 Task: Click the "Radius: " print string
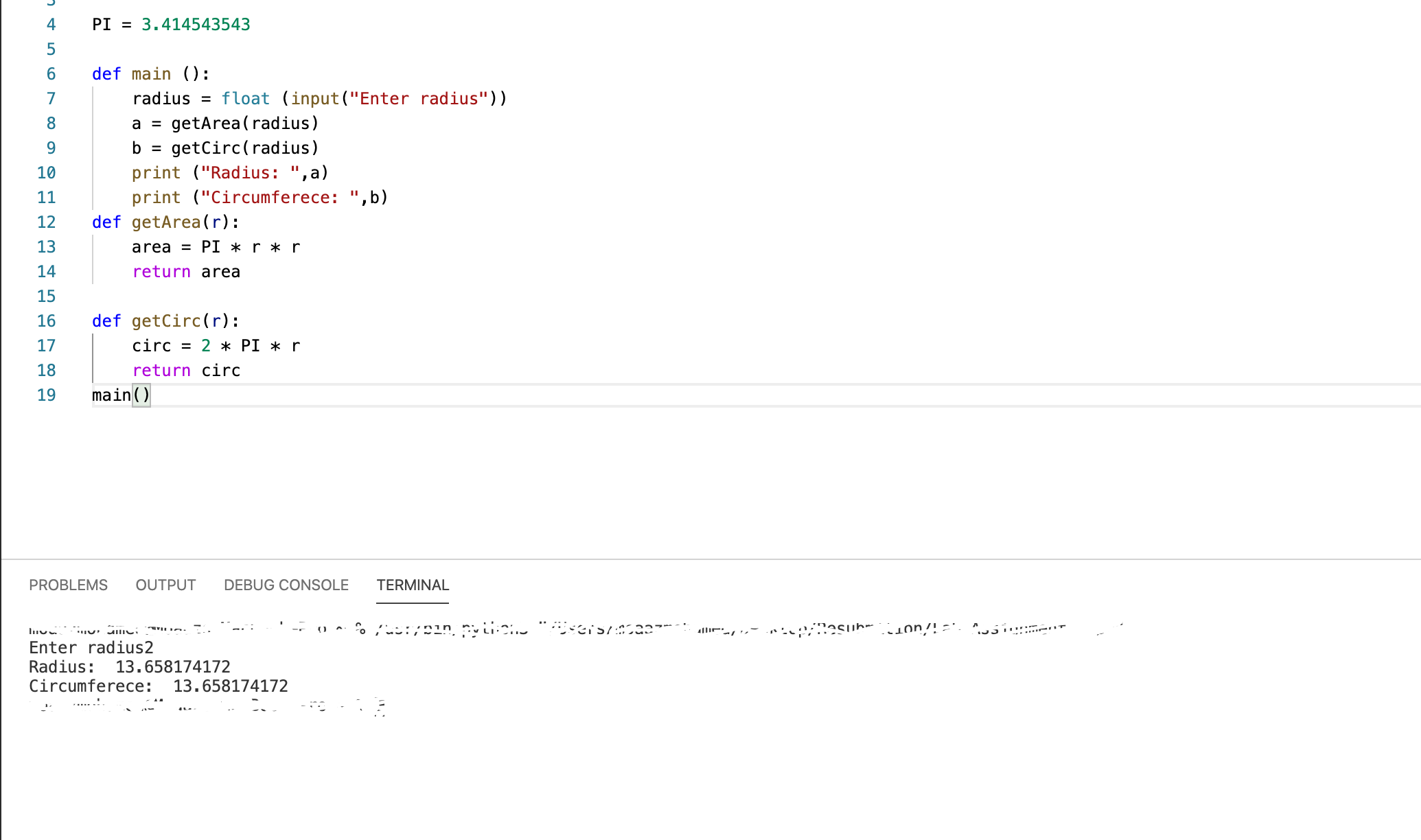(x=250, y=173)
